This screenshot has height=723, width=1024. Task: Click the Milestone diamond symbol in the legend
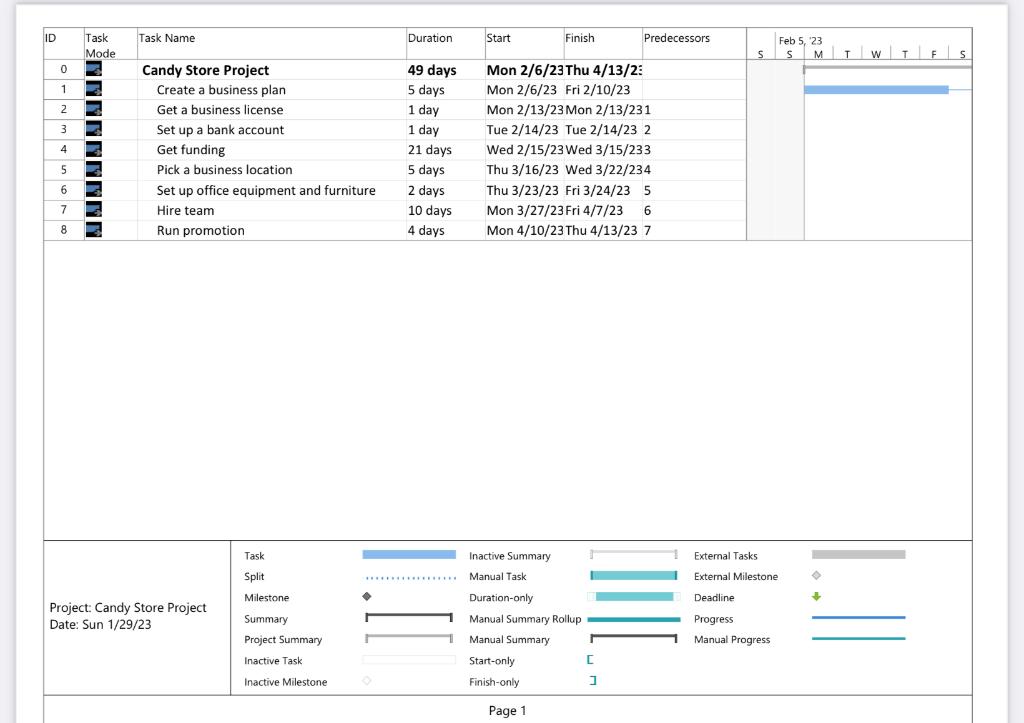coord(367,597)
